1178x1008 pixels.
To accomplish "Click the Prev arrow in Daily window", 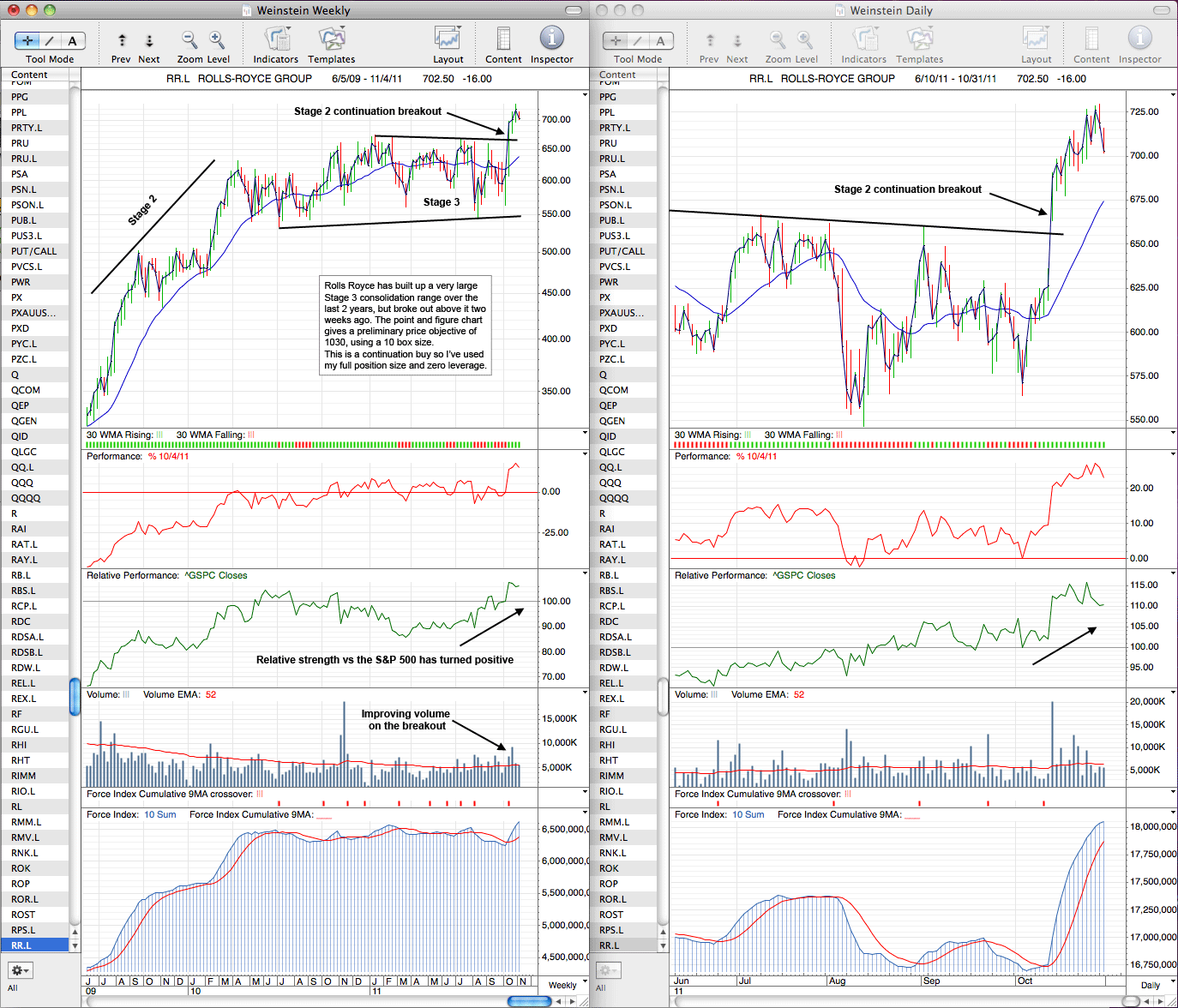I will pyautogui.click(x=710, y=40).
